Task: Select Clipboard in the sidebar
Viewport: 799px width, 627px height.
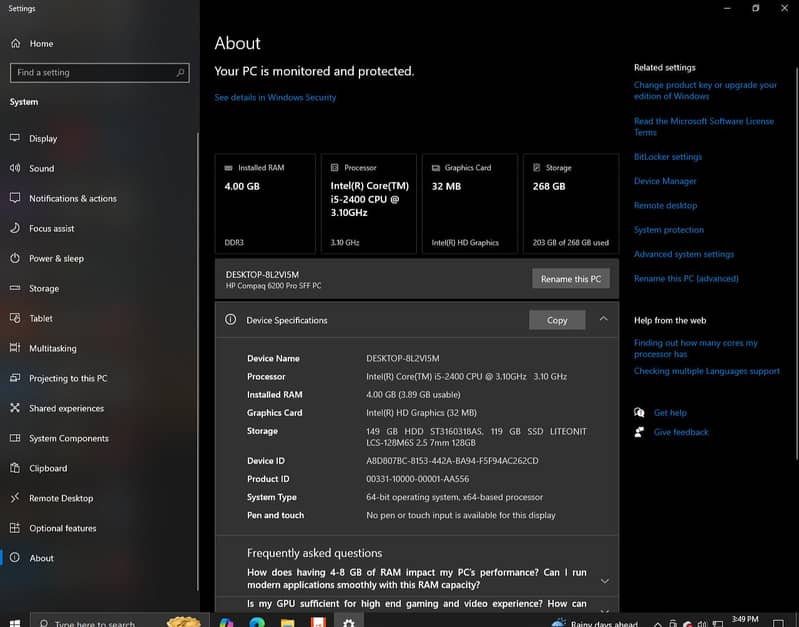Action: coord(48,469)
